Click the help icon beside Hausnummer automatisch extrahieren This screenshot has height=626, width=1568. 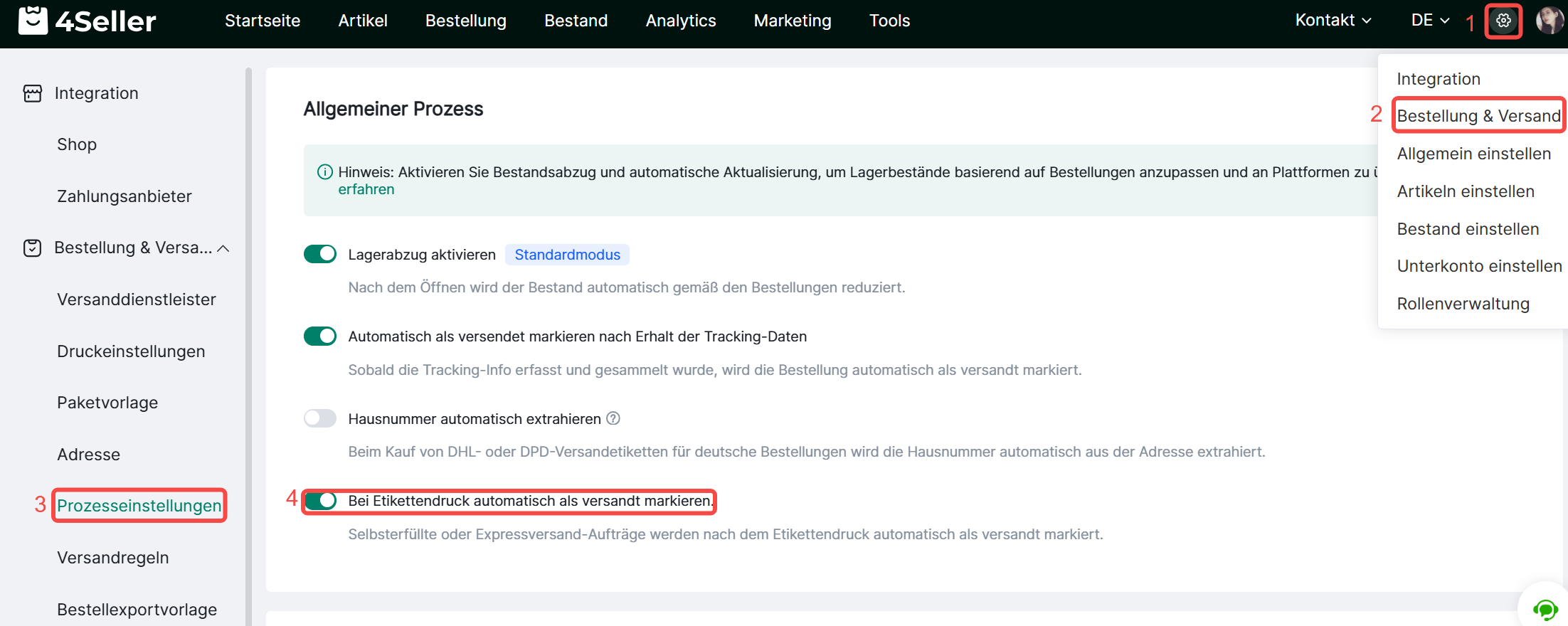613,419
